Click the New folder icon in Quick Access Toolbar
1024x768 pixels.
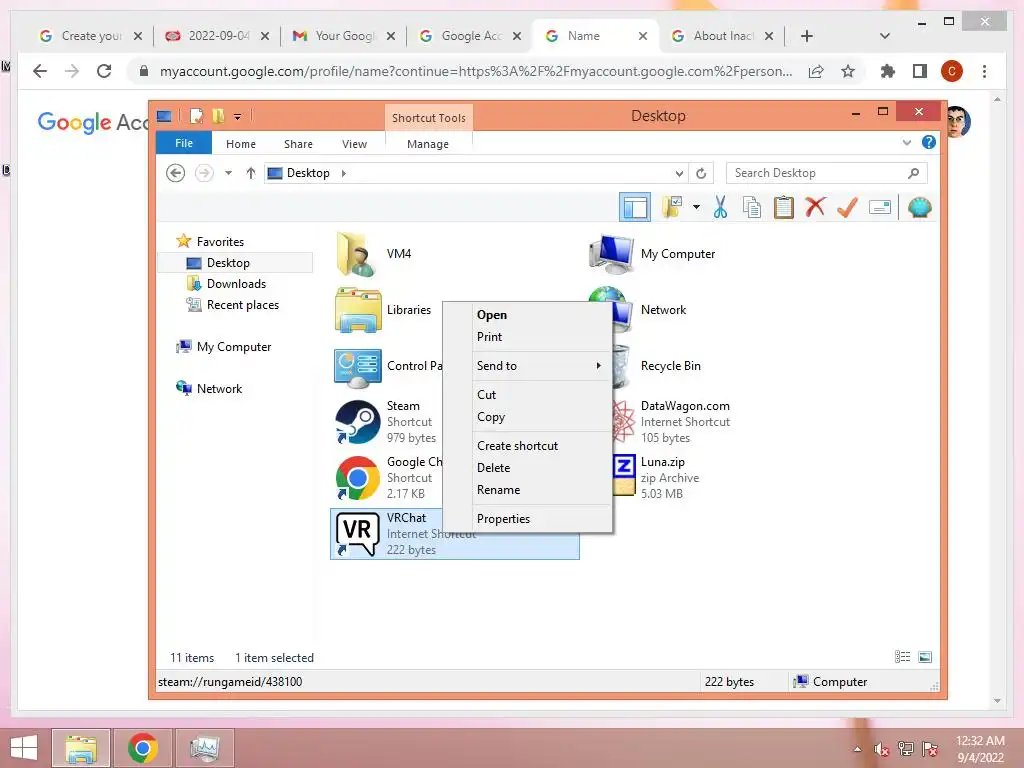[218, 116]
